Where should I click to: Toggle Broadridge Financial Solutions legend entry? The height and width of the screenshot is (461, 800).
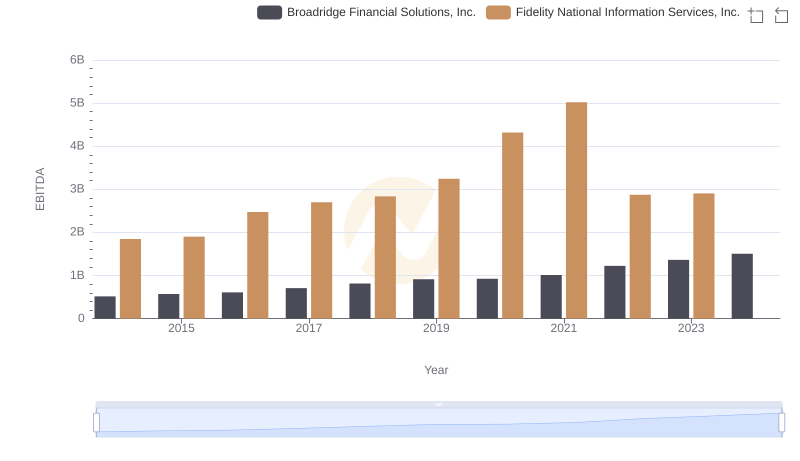coord(366,12)
